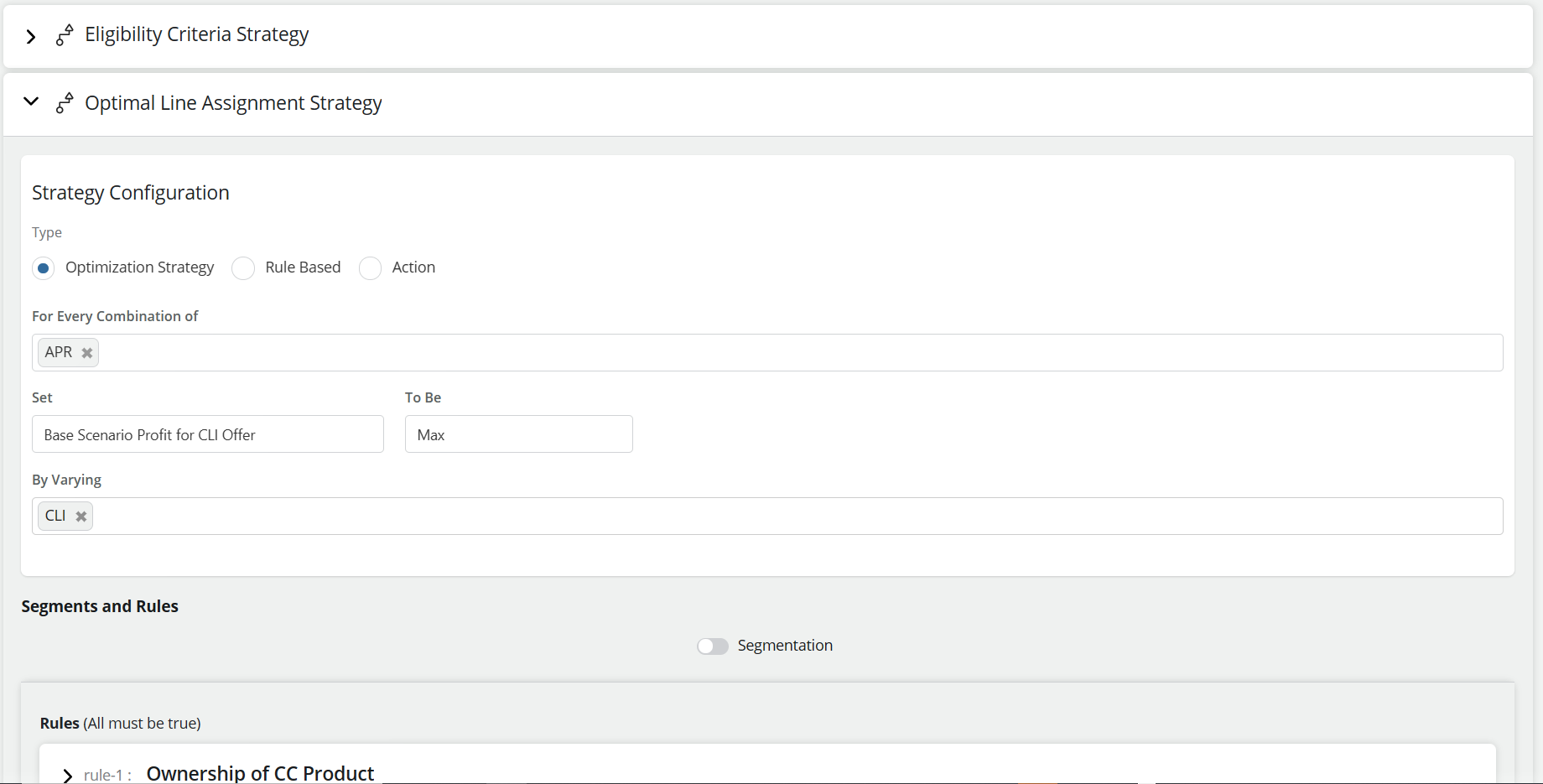Enable the Segmentation toggle

(713, 646)
